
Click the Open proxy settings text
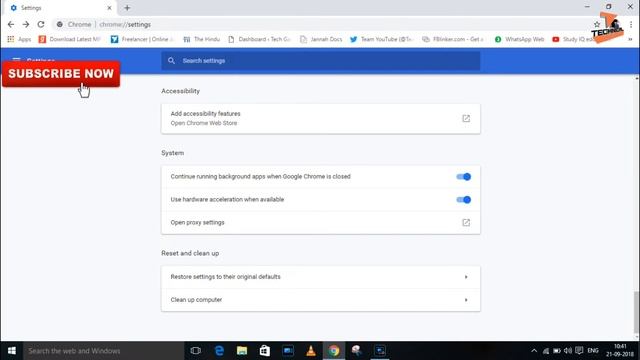(198, 222)
